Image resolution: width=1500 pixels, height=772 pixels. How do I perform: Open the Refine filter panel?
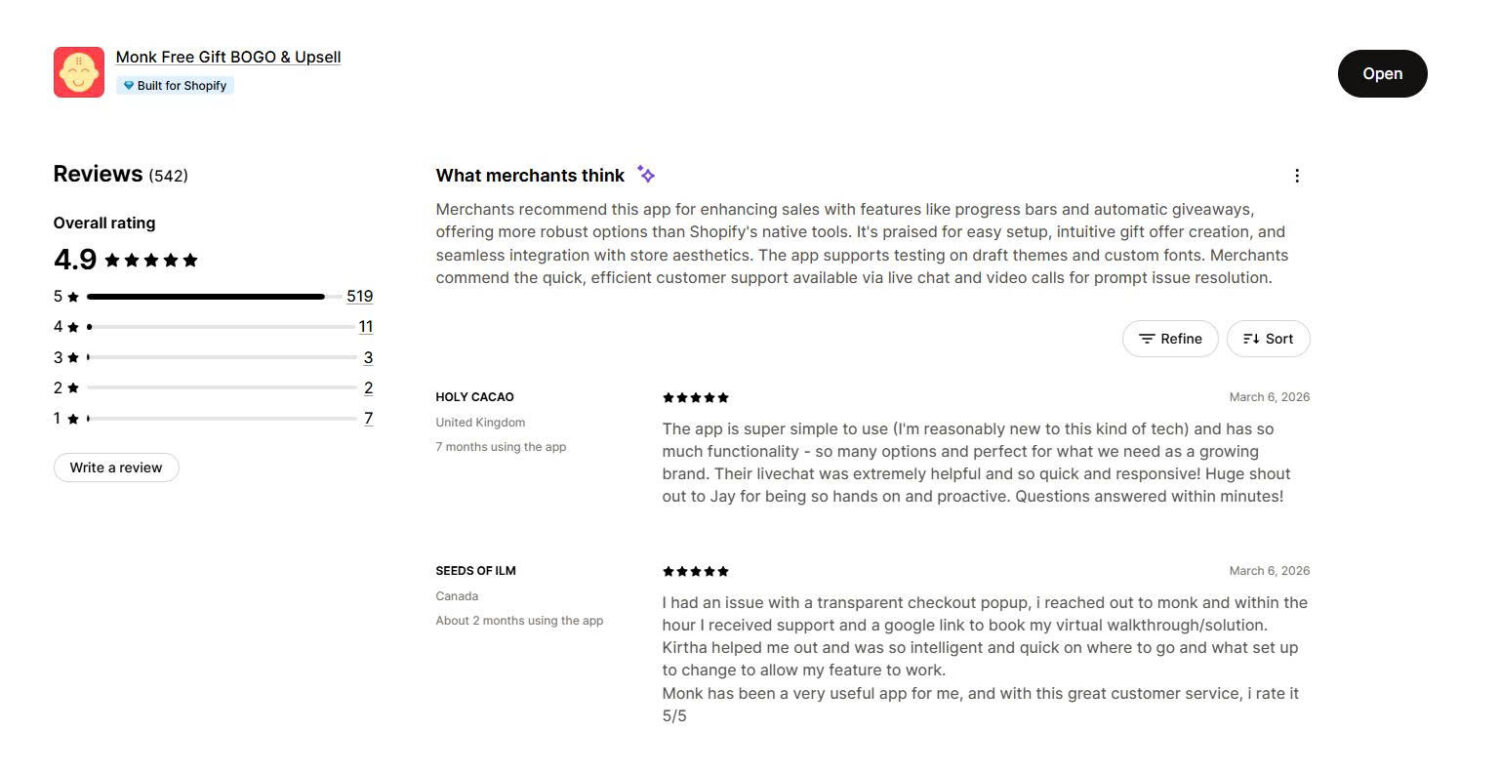1170,338
